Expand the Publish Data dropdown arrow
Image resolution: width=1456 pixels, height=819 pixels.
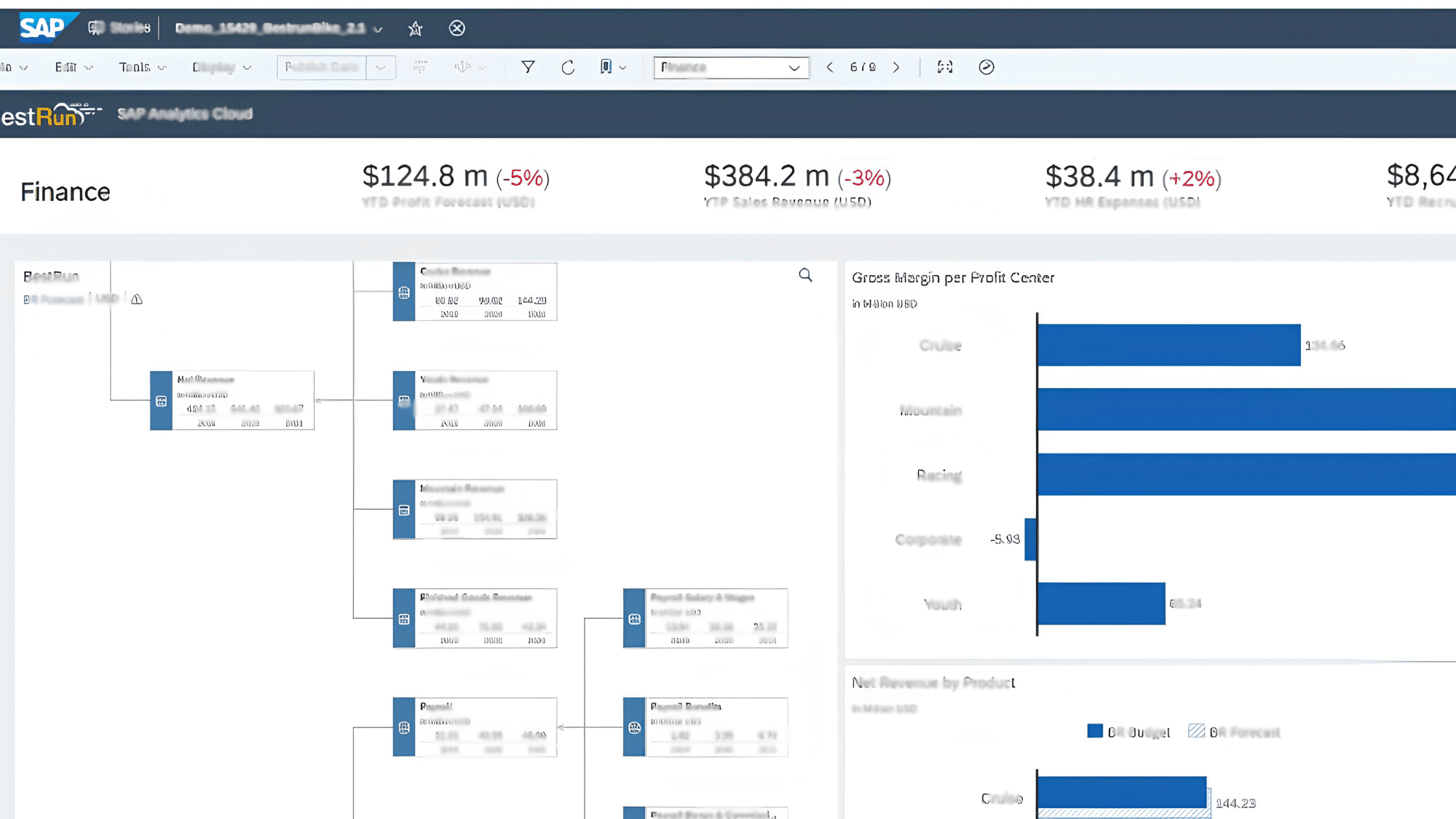click(x=381, y=67)
